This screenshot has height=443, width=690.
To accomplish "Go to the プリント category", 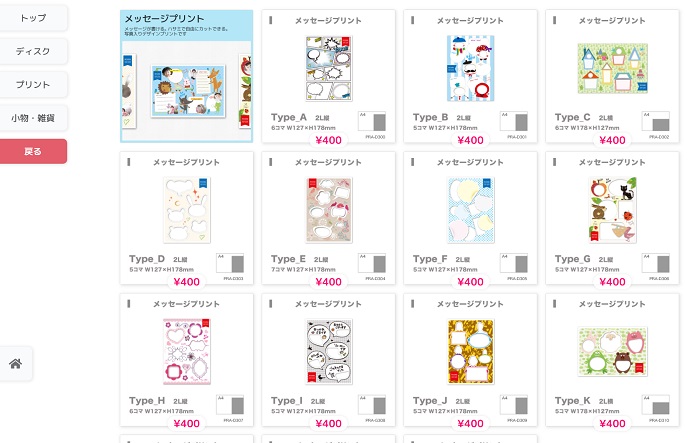I will (33, 84).
